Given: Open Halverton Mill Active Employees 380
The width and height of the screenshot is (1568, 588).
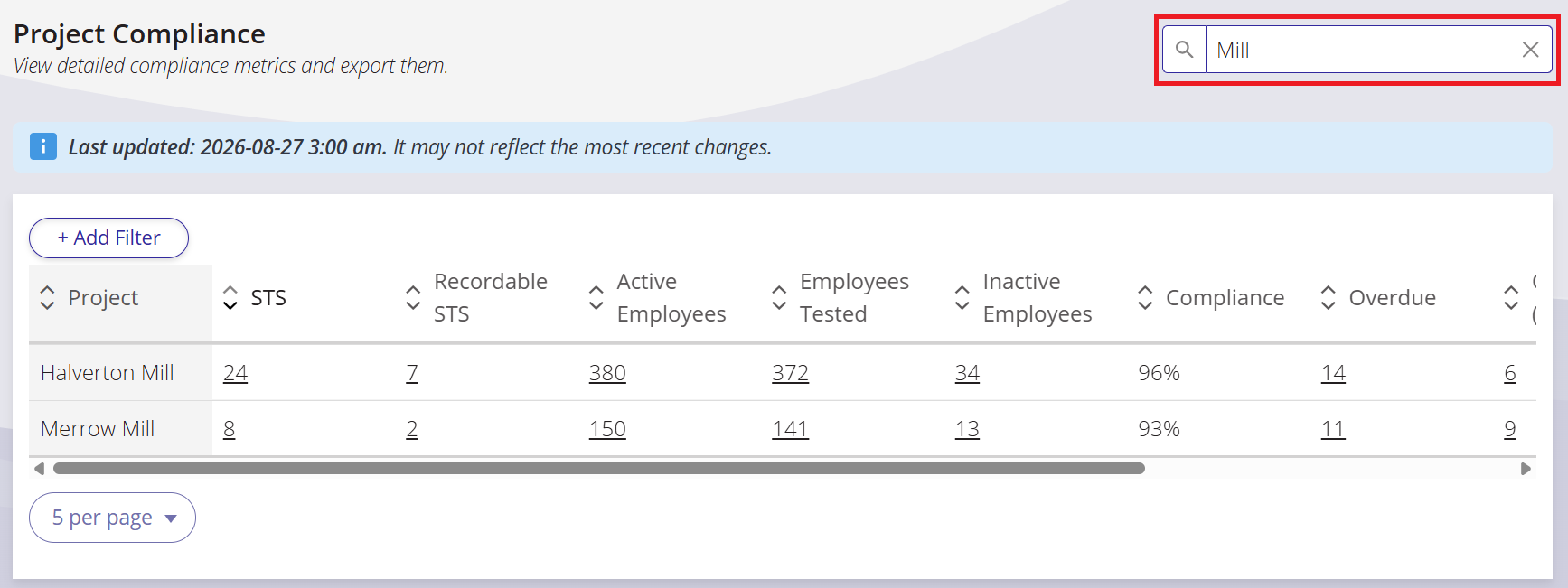Looking at the screenshot, I should point(607,373).
